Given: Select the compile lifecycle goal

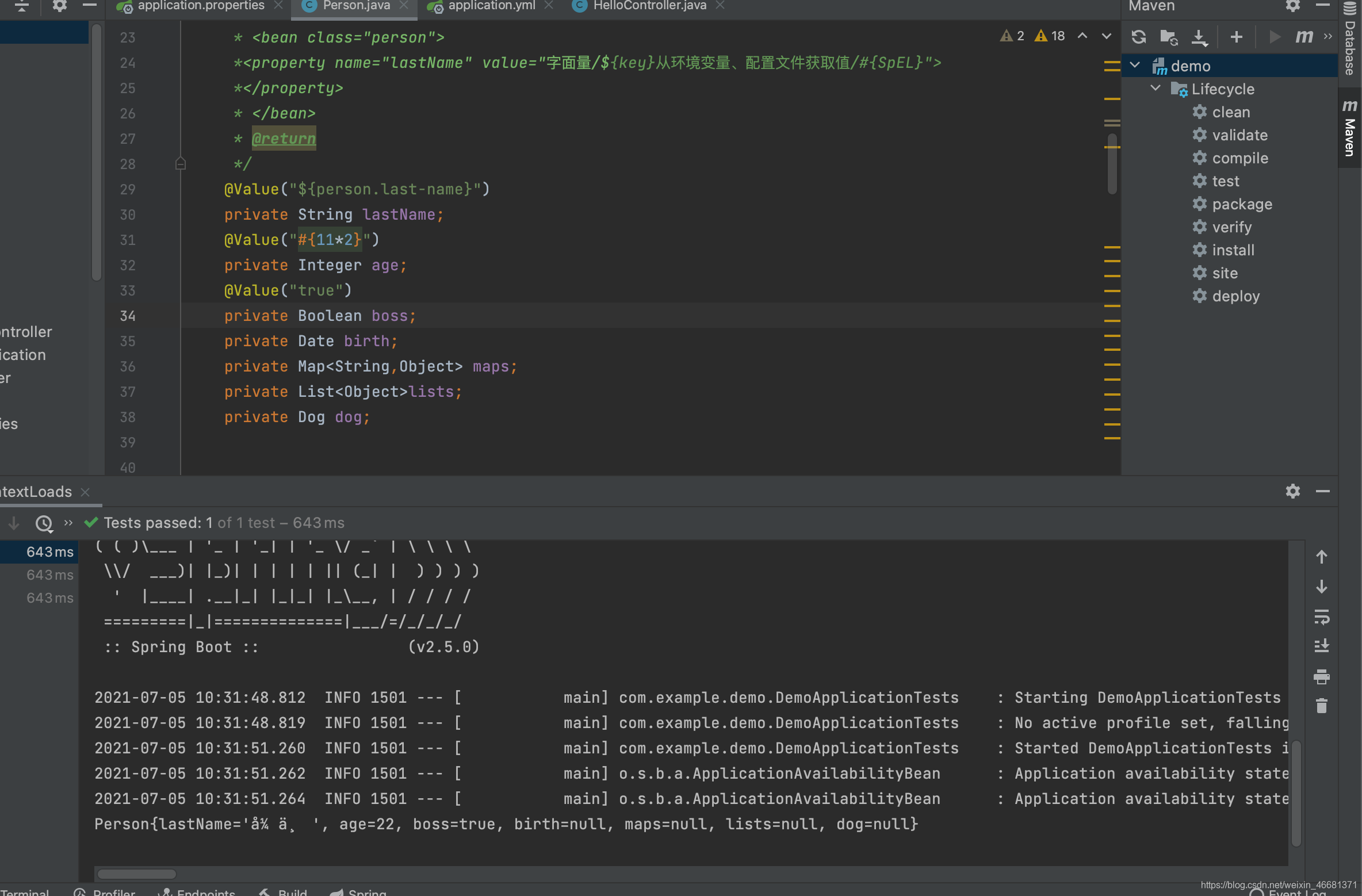Looking at the screenshot, I should 1230,158.
